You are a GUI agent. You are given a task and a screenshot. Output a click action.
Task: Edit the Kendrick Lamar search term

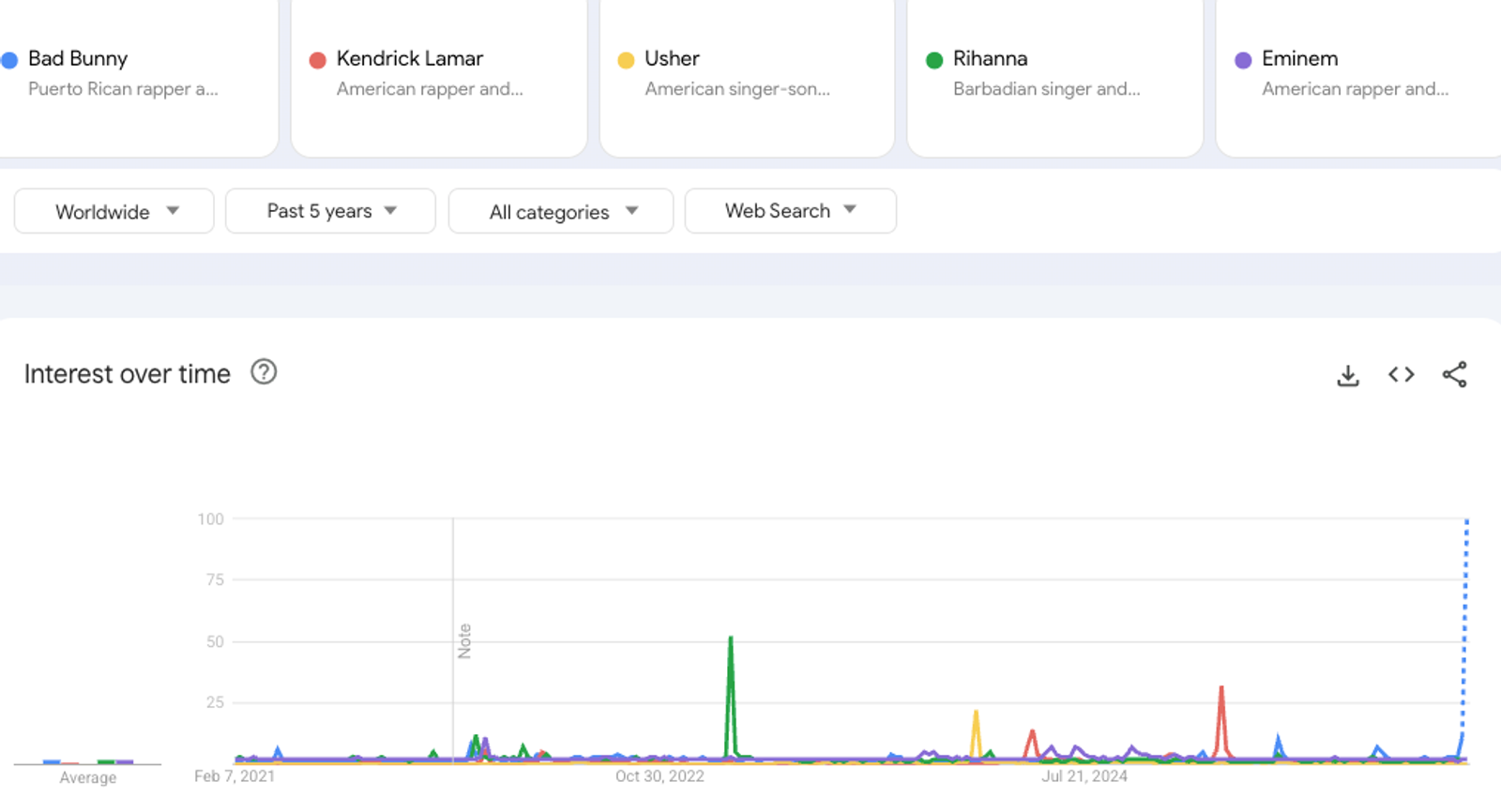tap(410, 58)
